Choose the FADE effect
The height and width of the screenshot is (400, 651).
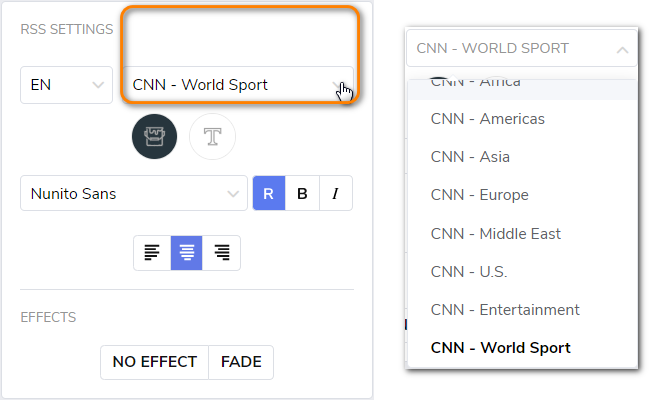point(241,362)
